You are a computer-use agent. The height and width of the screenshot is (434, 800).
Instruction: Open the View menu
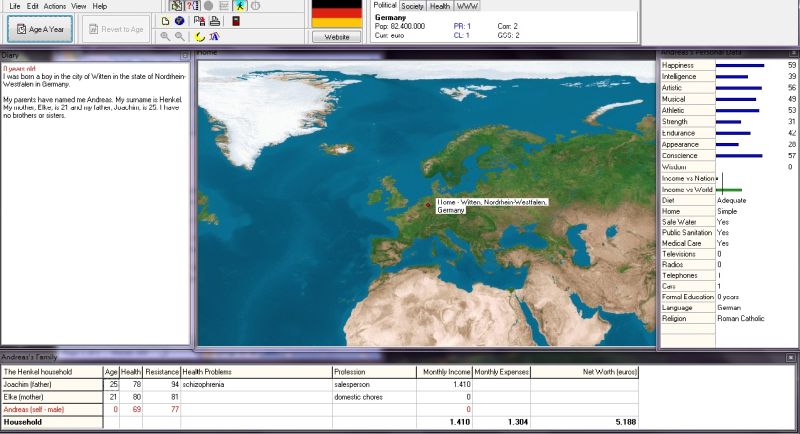pyautogui.click(x=79, y=6)
